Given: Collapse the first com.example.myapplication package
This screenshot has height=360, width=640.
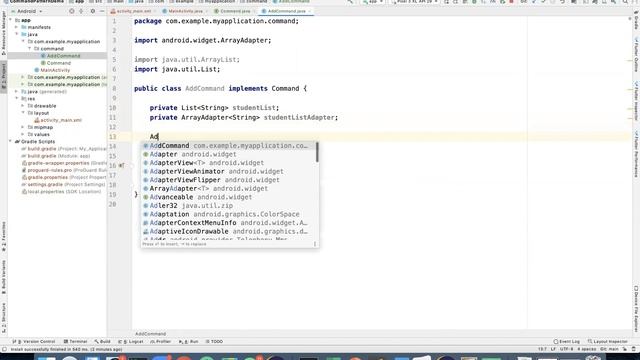Looking at the screenshot, I should pyautogui.click(x=23, y=42).
